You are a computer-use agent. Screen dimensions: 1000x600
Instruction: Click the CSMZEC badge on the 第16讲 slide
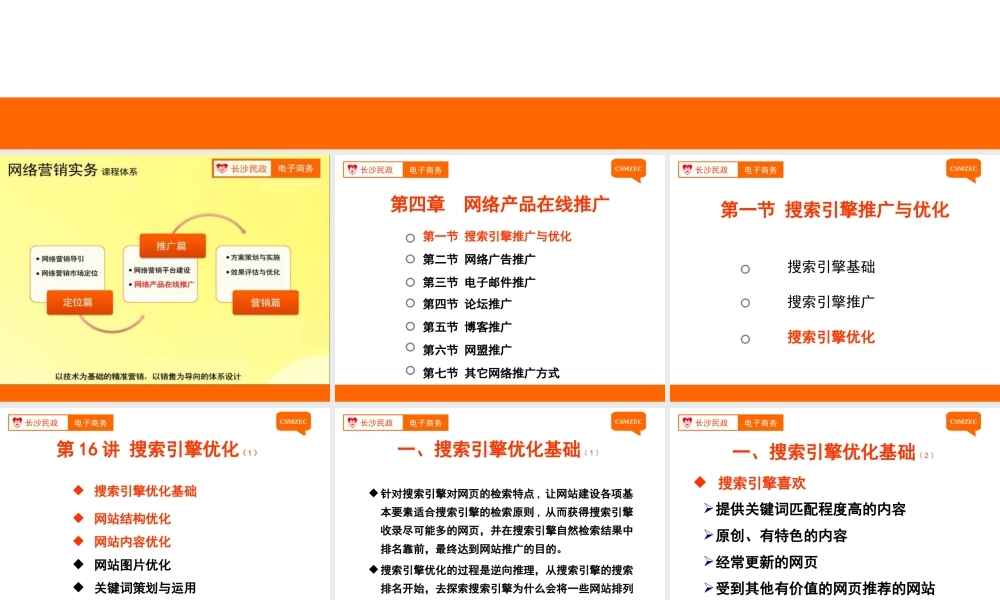(293, 422)
